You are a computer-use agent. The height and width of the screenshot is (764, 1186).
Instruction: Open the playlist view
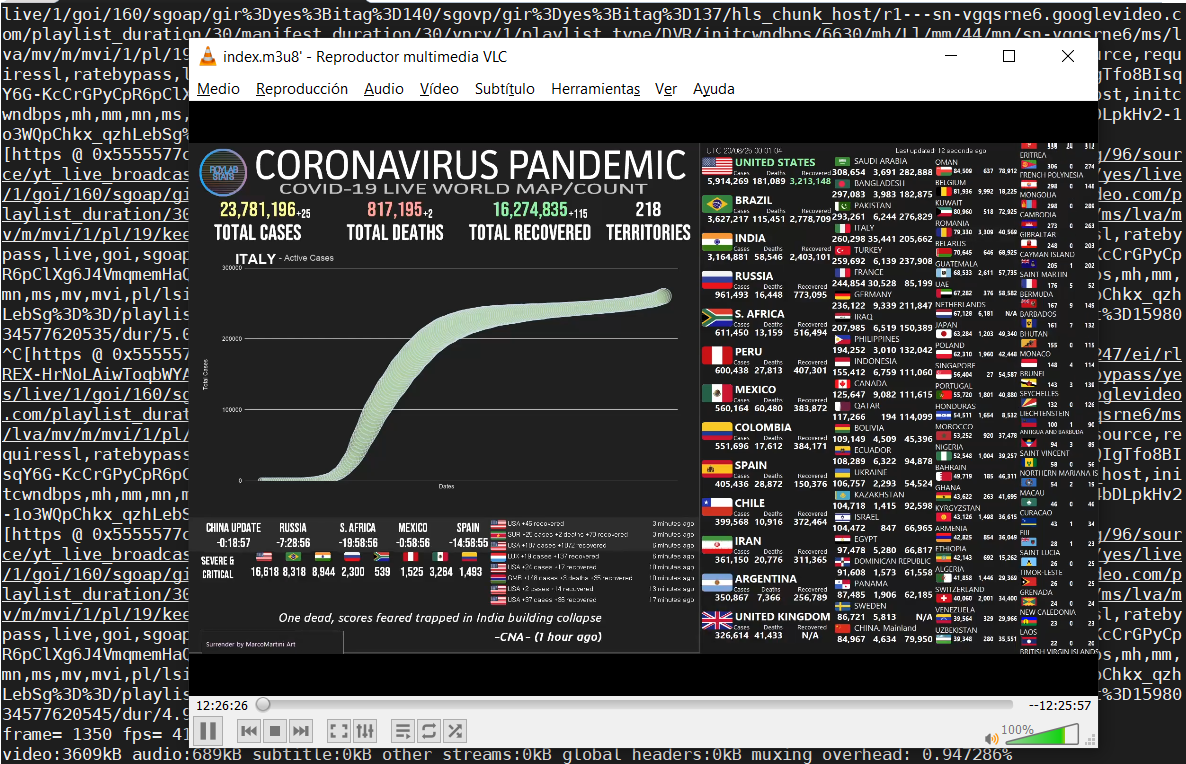tap(403, 731)
